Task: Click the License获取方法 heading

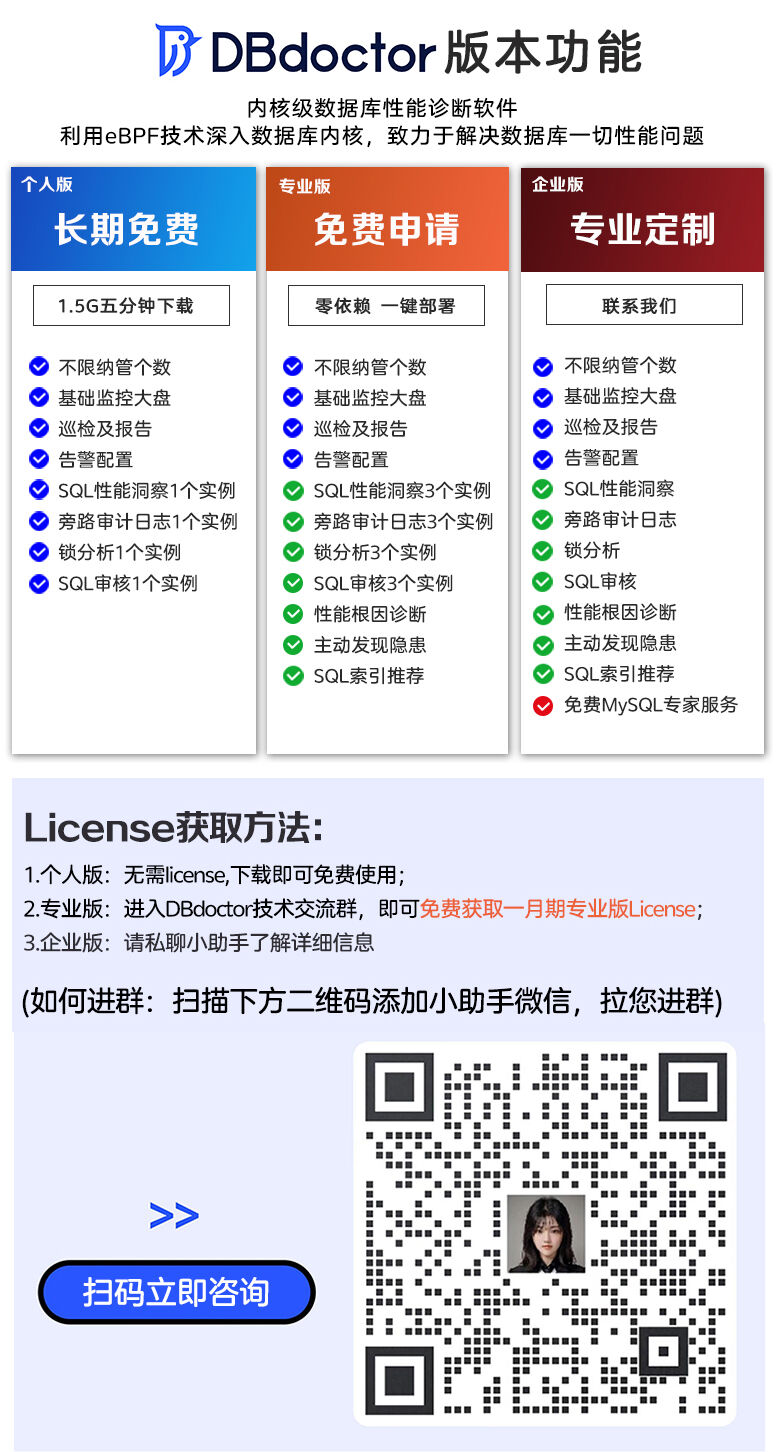Action: pos(173,828)
